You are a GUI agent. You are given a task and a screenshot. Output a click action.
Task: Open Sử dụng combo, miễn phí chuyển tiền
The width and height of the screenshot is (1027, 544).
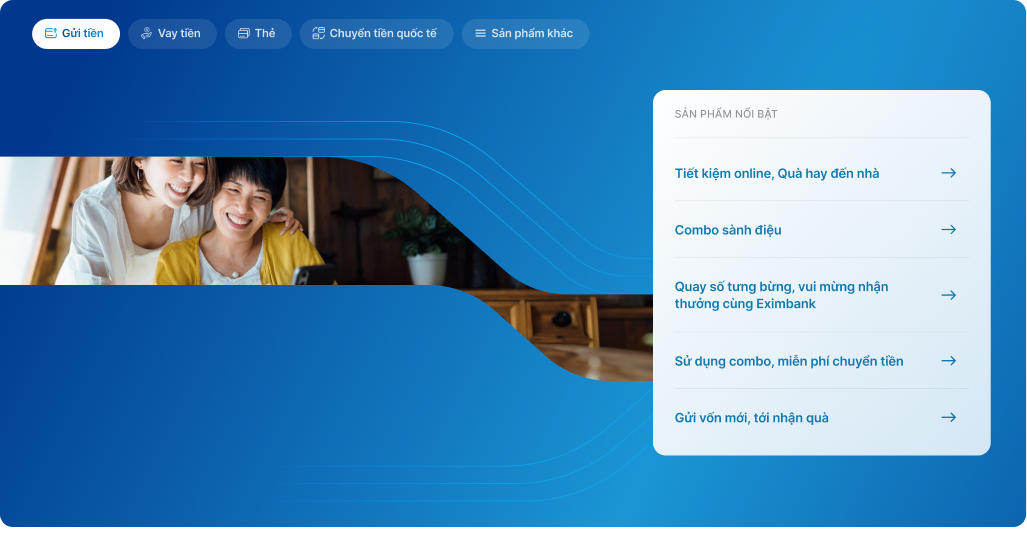tap(788, 361)
